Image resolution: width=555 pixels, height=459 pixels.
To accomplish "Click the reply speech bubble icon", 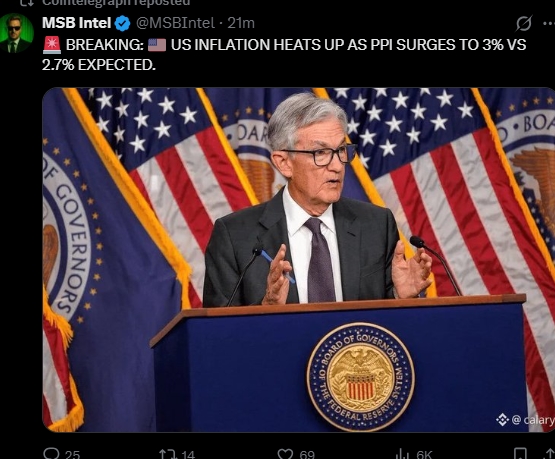I will 51,453.
